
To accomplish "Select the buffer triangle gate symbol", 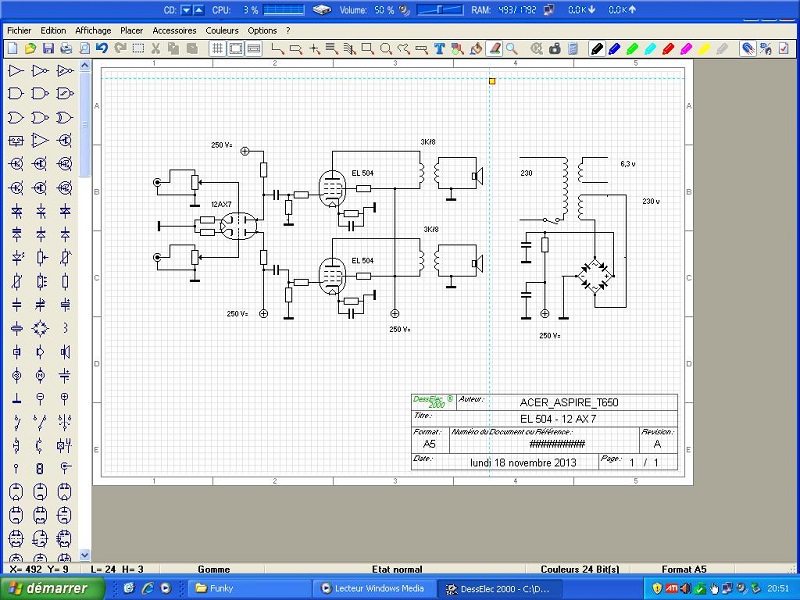I will (x=16, y=72).
